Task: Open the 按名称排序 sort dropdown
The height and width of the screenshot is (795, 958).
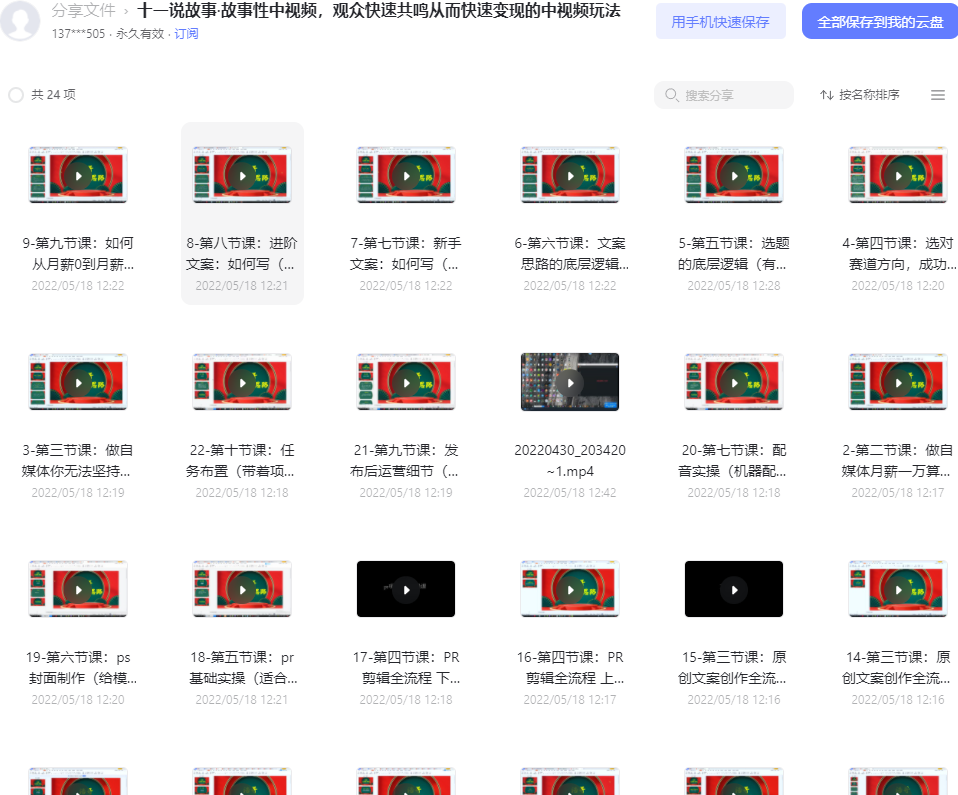Action: [860, 95]
